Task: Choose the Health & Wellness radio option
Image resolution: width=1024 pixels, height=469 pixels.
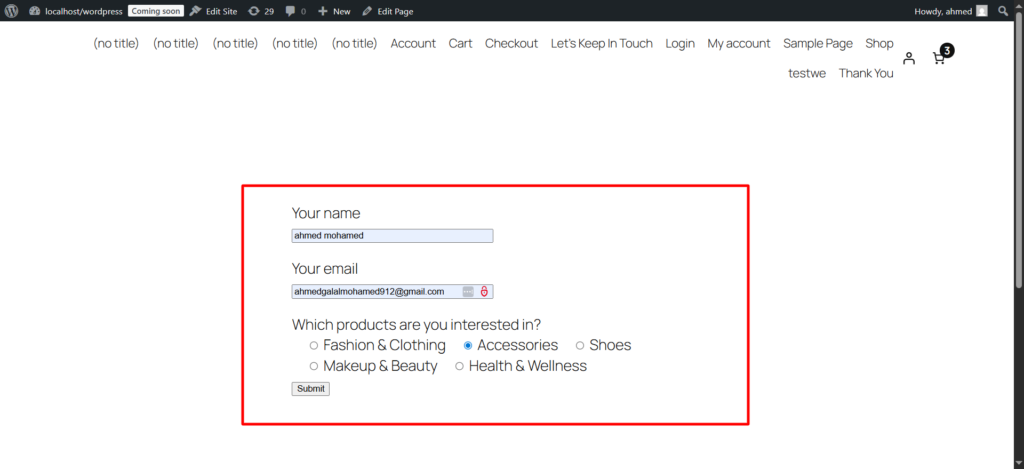Action: [460, 367]
